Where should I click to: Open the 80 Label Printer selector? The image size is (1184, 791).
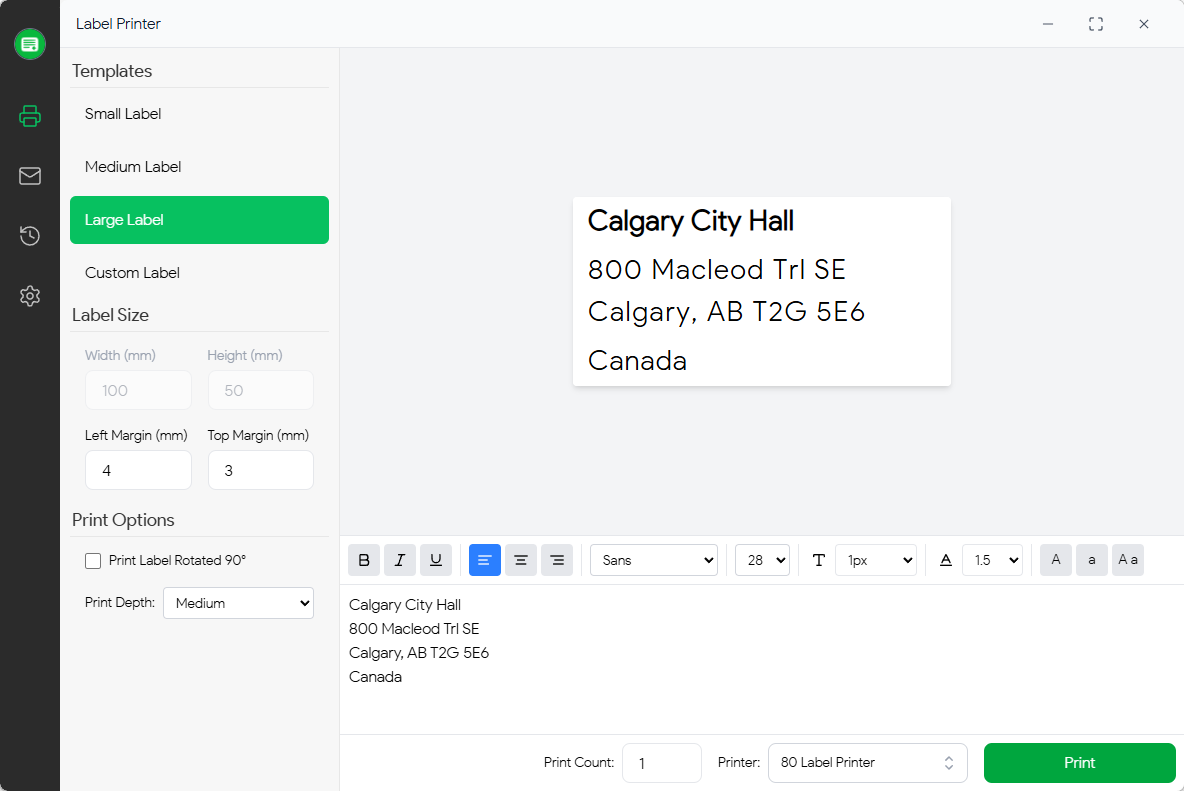pos(867,763)
